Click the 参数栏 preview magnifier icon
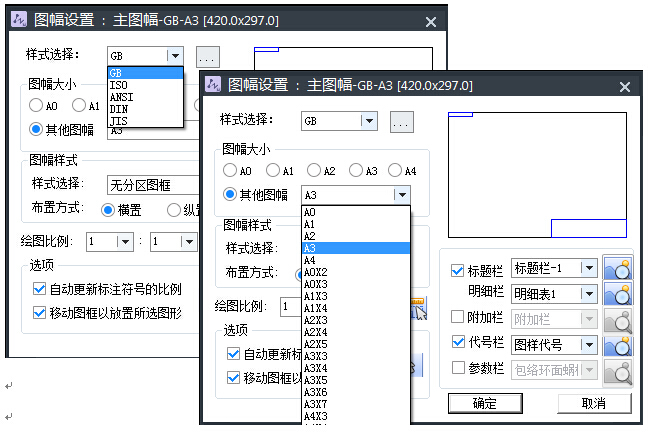 coord(618,372)
